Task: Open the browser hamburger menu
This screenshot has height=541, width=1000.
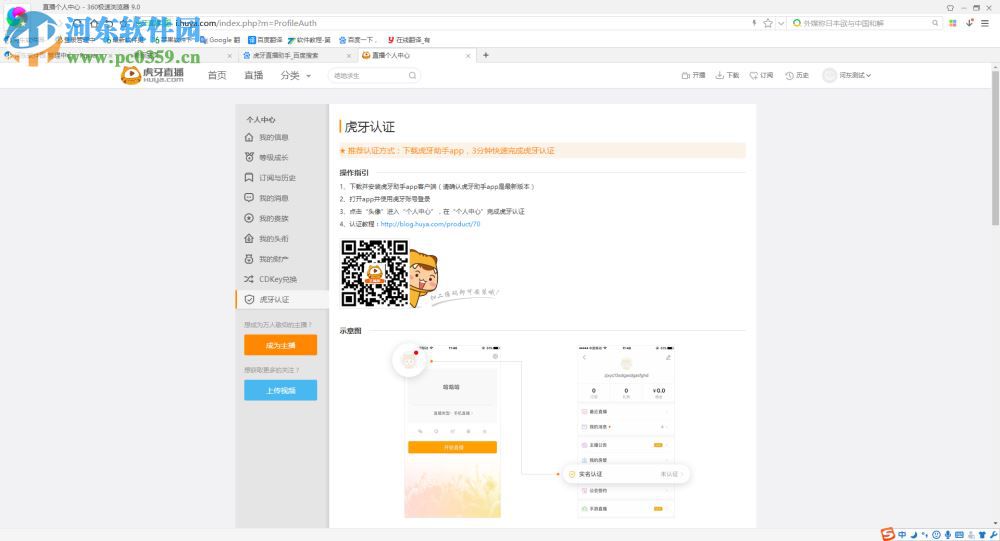Action: click(985, 23)
